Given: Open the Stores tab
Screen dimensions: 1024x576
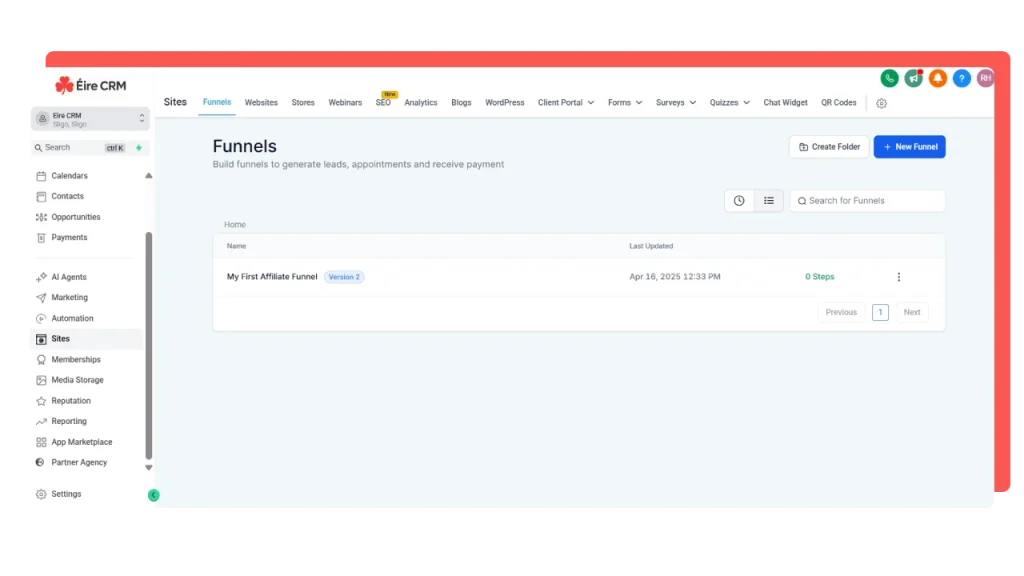Looking at the screenshot, I should pyautogui.click(x=303, y=103).
